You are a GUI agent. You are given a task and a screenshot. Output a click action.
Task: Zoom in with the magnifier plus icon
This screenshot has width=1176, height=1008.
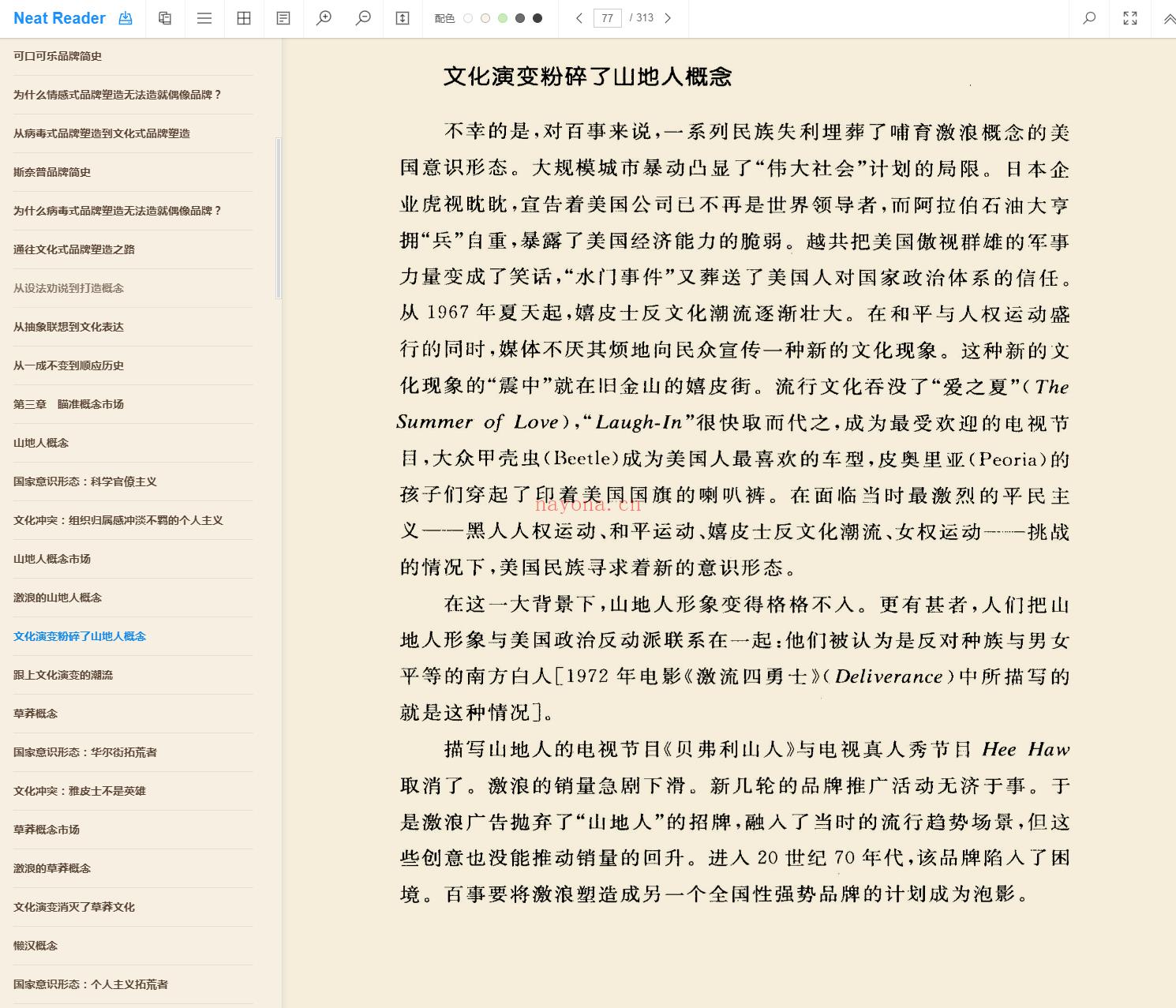(324, 18)
